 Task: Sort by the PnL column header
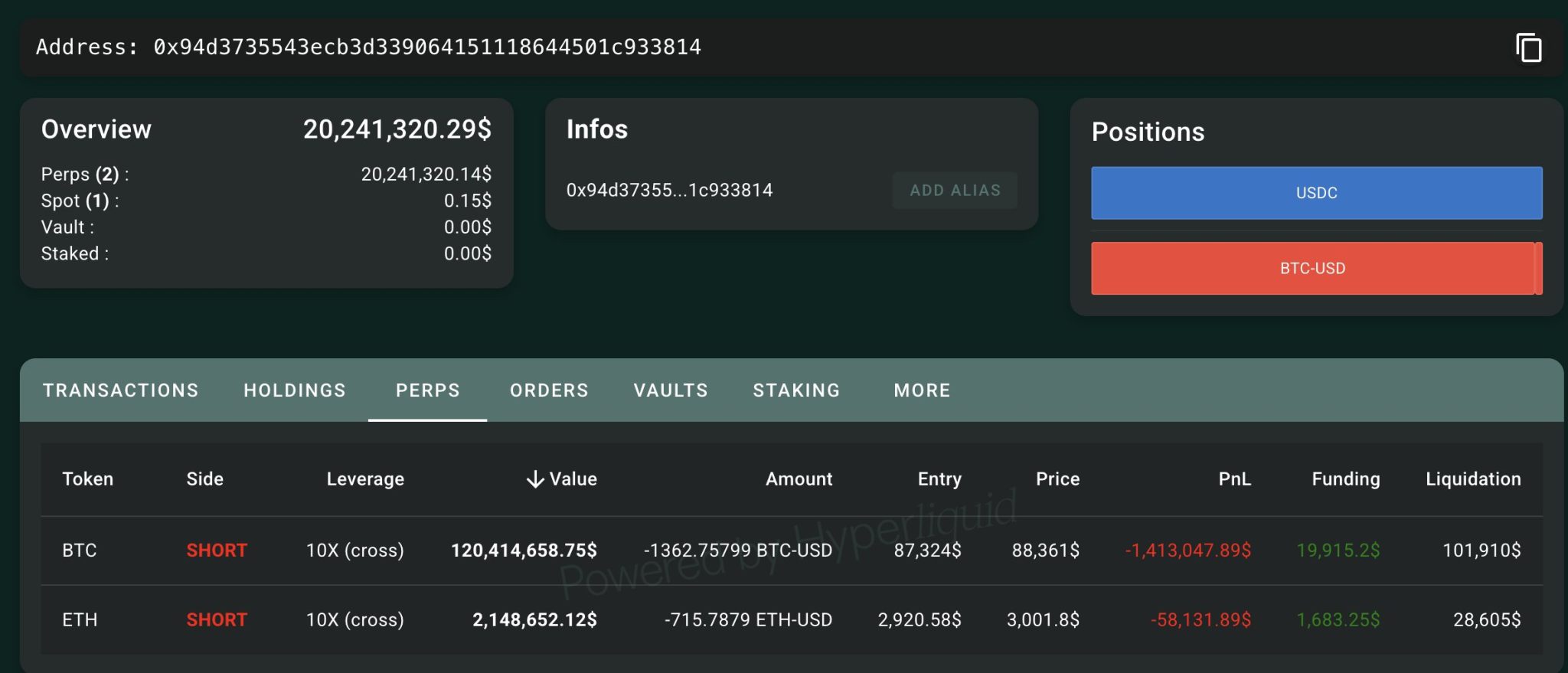(x=1234, y=479)
